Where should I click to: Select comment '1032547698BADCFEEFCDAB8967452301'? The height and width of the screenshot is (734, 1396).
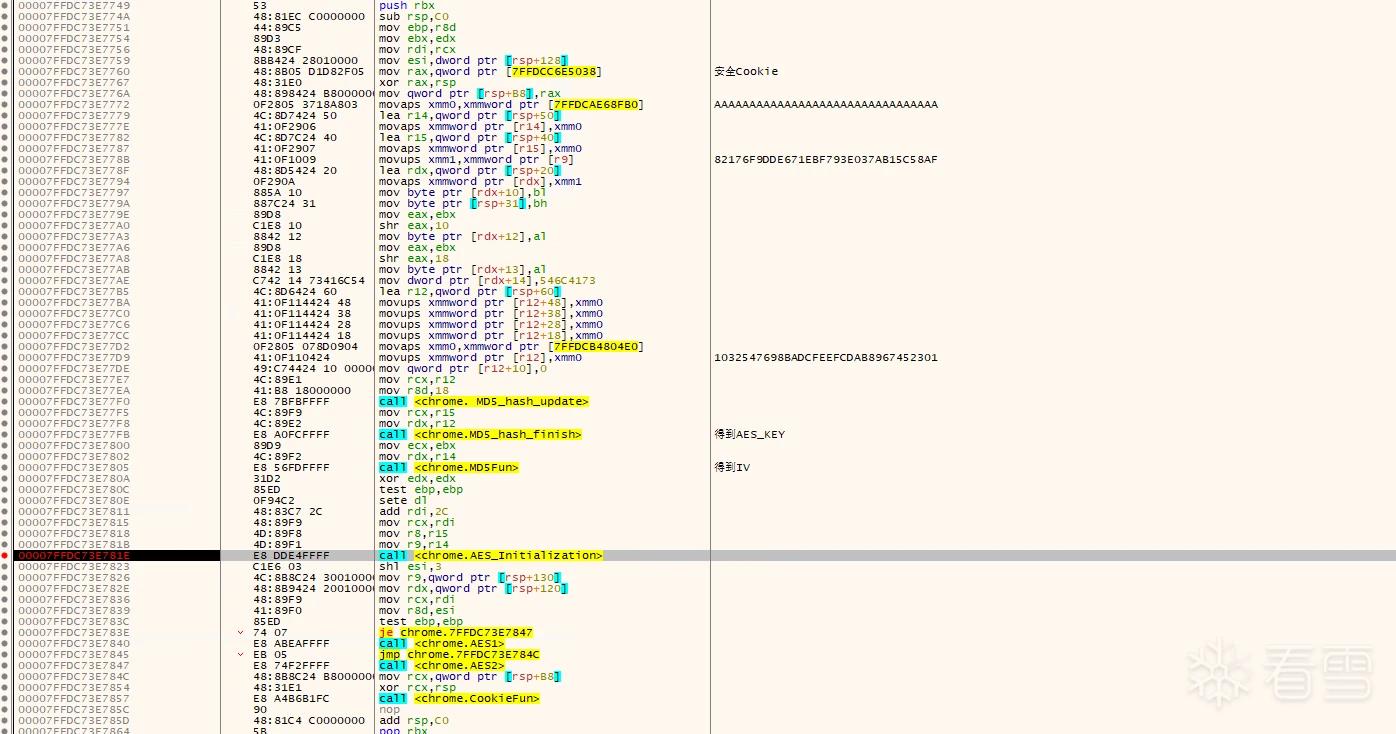click(x=826, y=357)
